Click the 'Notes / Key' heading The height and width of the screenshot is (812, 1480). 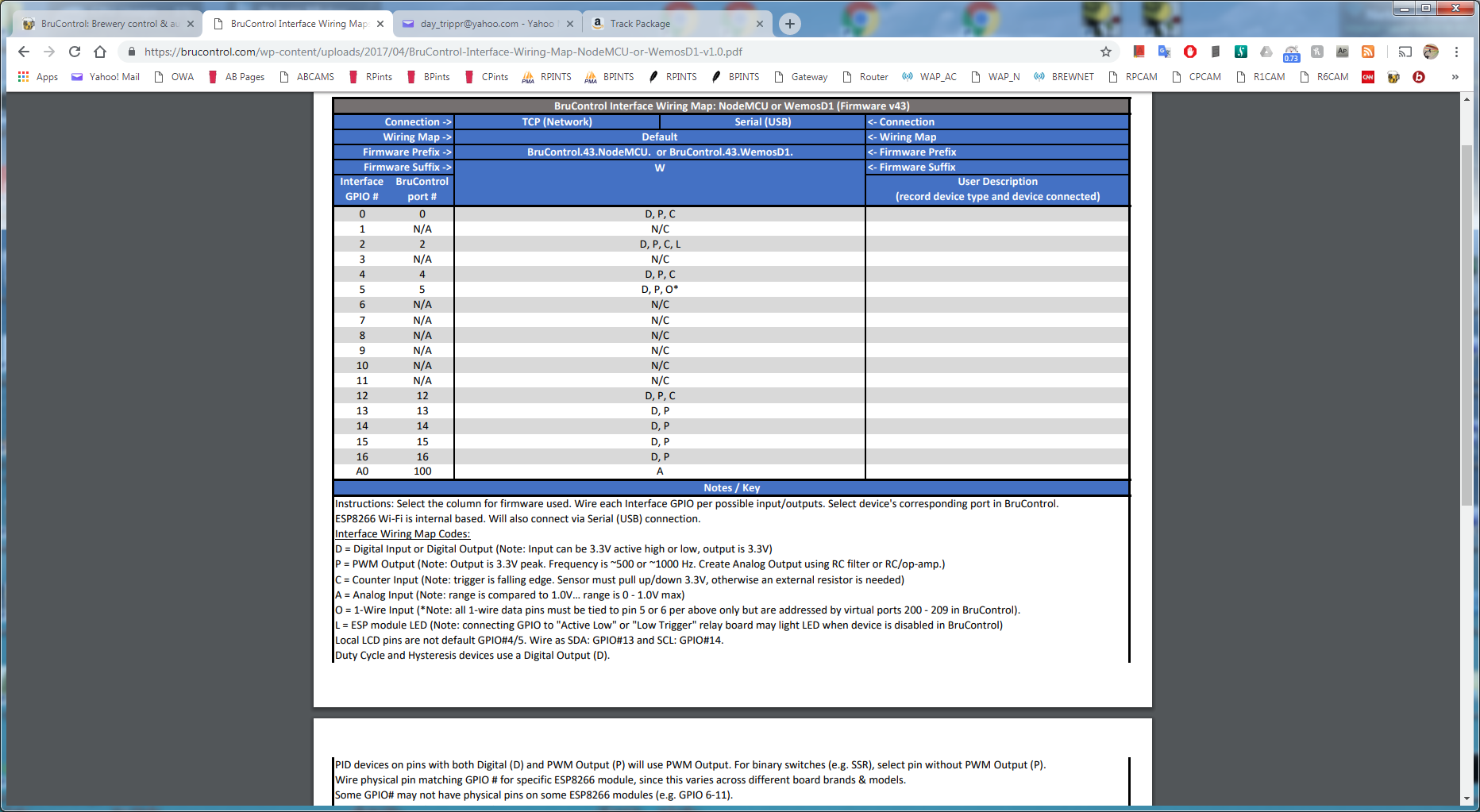click(731, 487)
